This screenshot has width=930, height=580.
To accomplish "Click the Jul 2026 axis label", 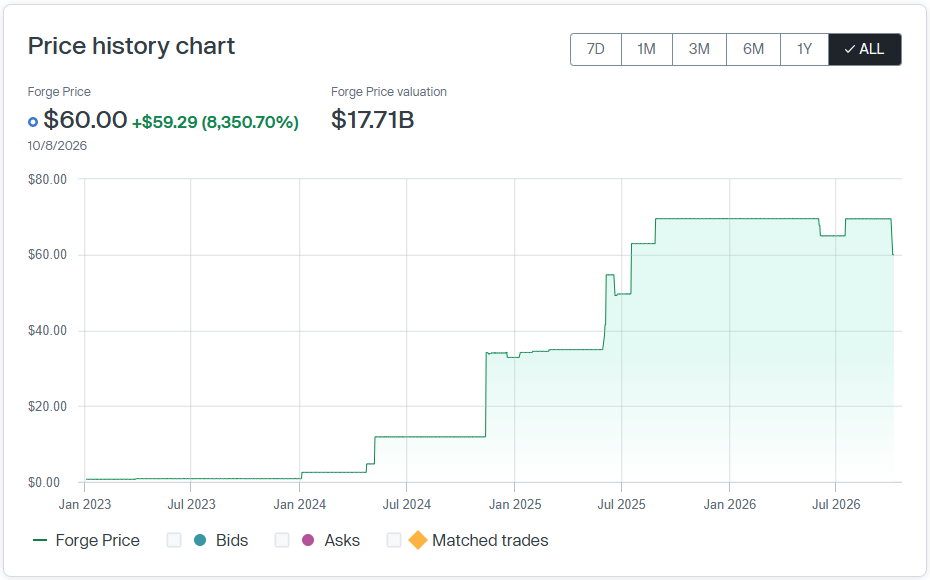I will tap(836, 505).
